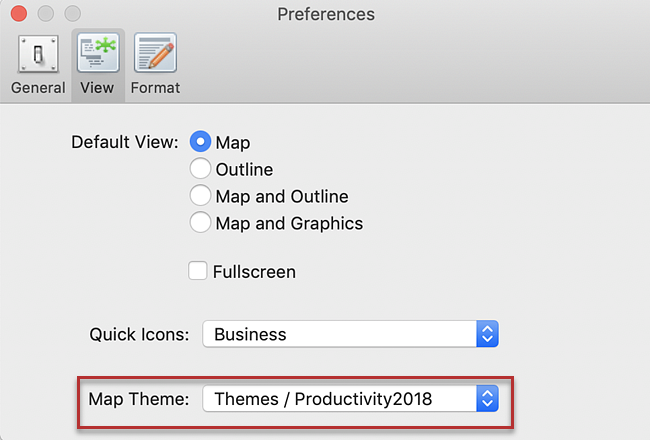Enable the Fullscreen checkbox

click(198, 271)
